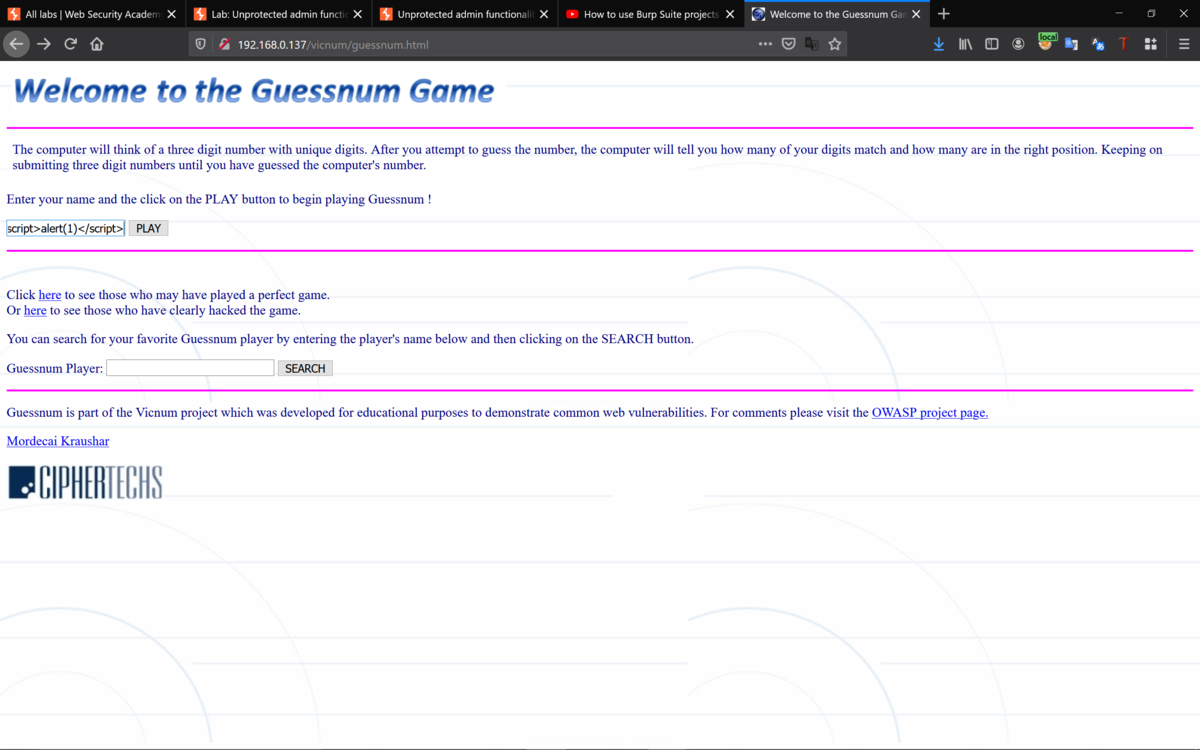
Task: Toggle the sidebar view
Action: point(992,44)
